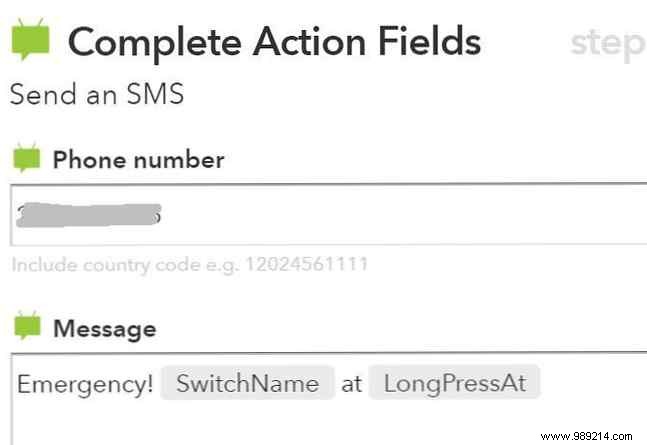Click the Message field label

tap(104, 328)
